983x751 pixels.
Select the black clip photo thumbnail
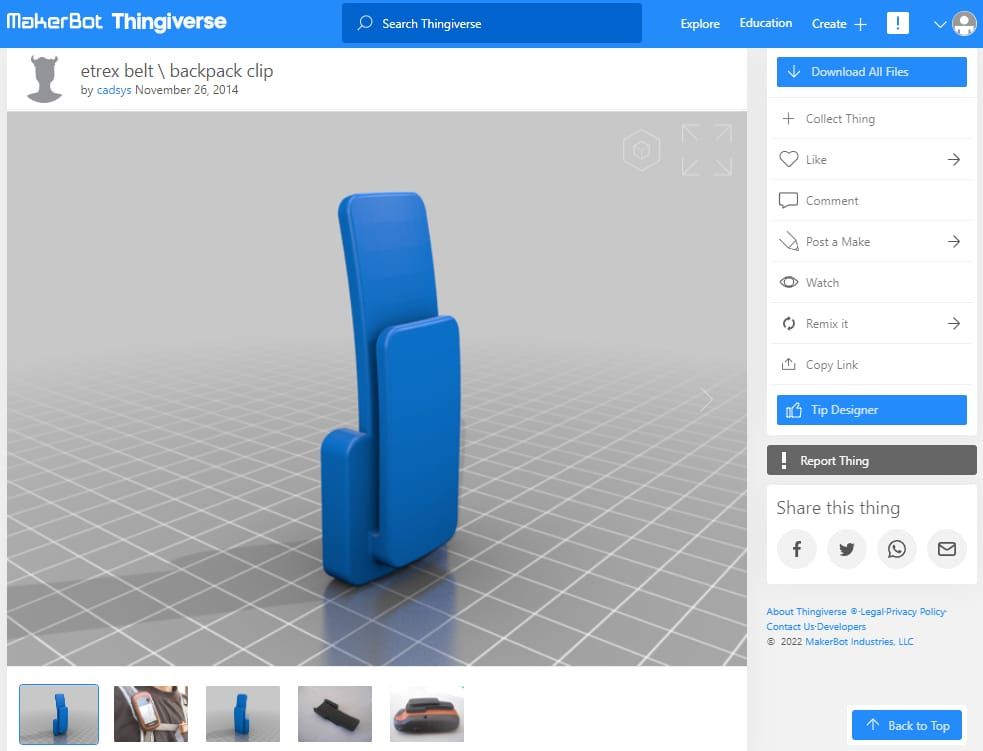(x=334, y=713)
